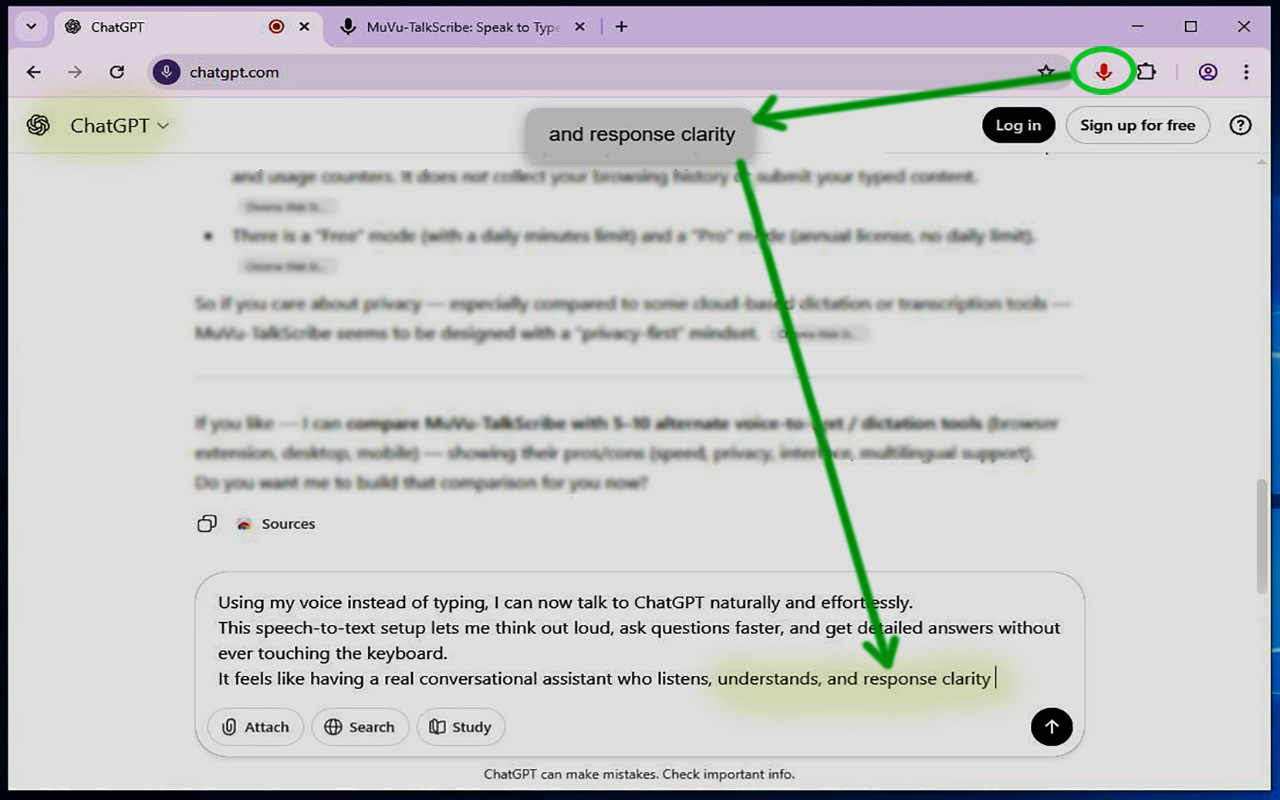The height and width of the screenshot is (800, 1280).
Task: Click inside the message text box
Action: click(x=640, y=640)
